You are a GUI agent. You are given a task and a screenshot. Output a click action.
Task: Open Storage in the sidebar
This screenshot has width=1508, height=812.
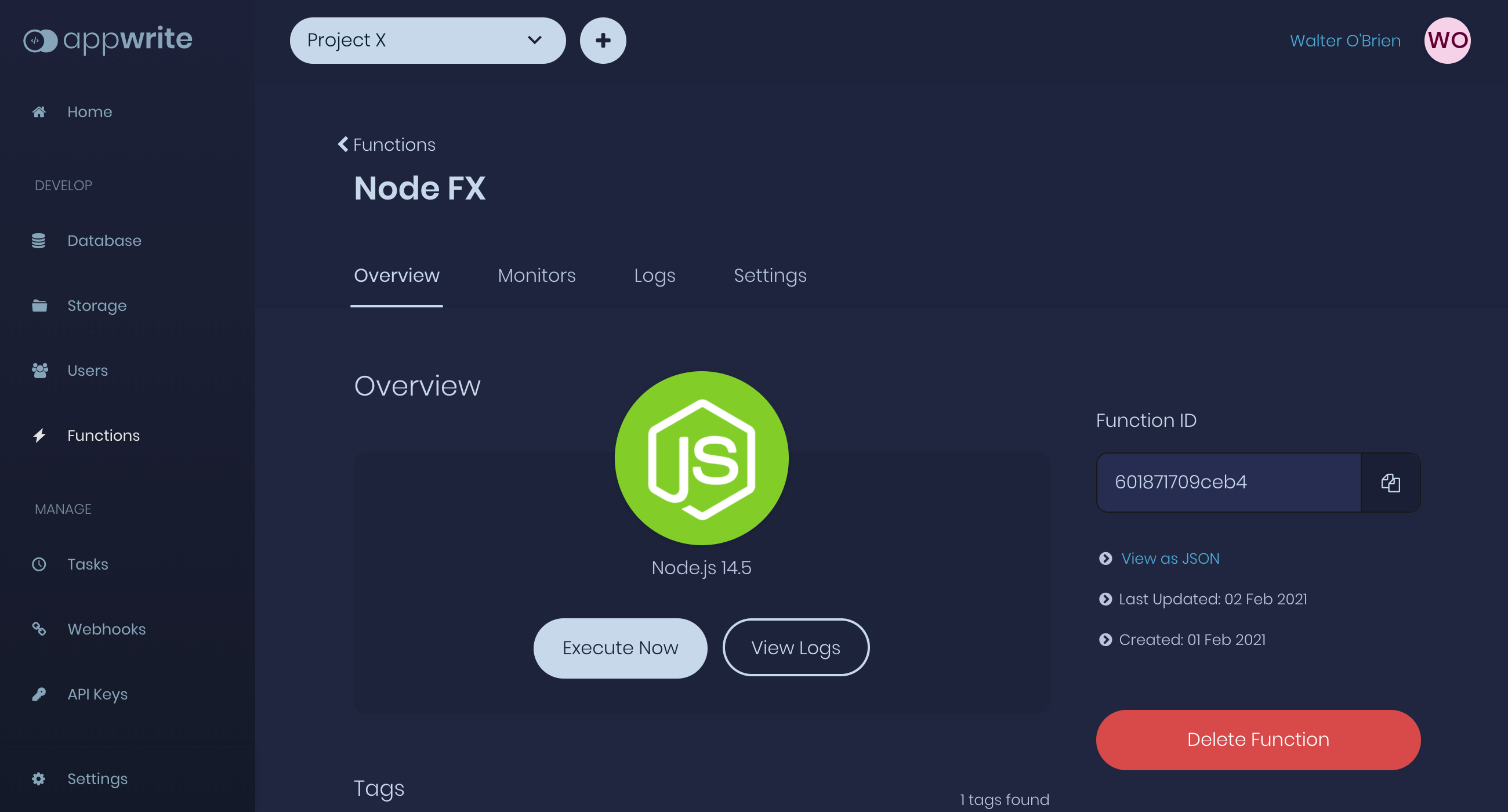(97, 306)
